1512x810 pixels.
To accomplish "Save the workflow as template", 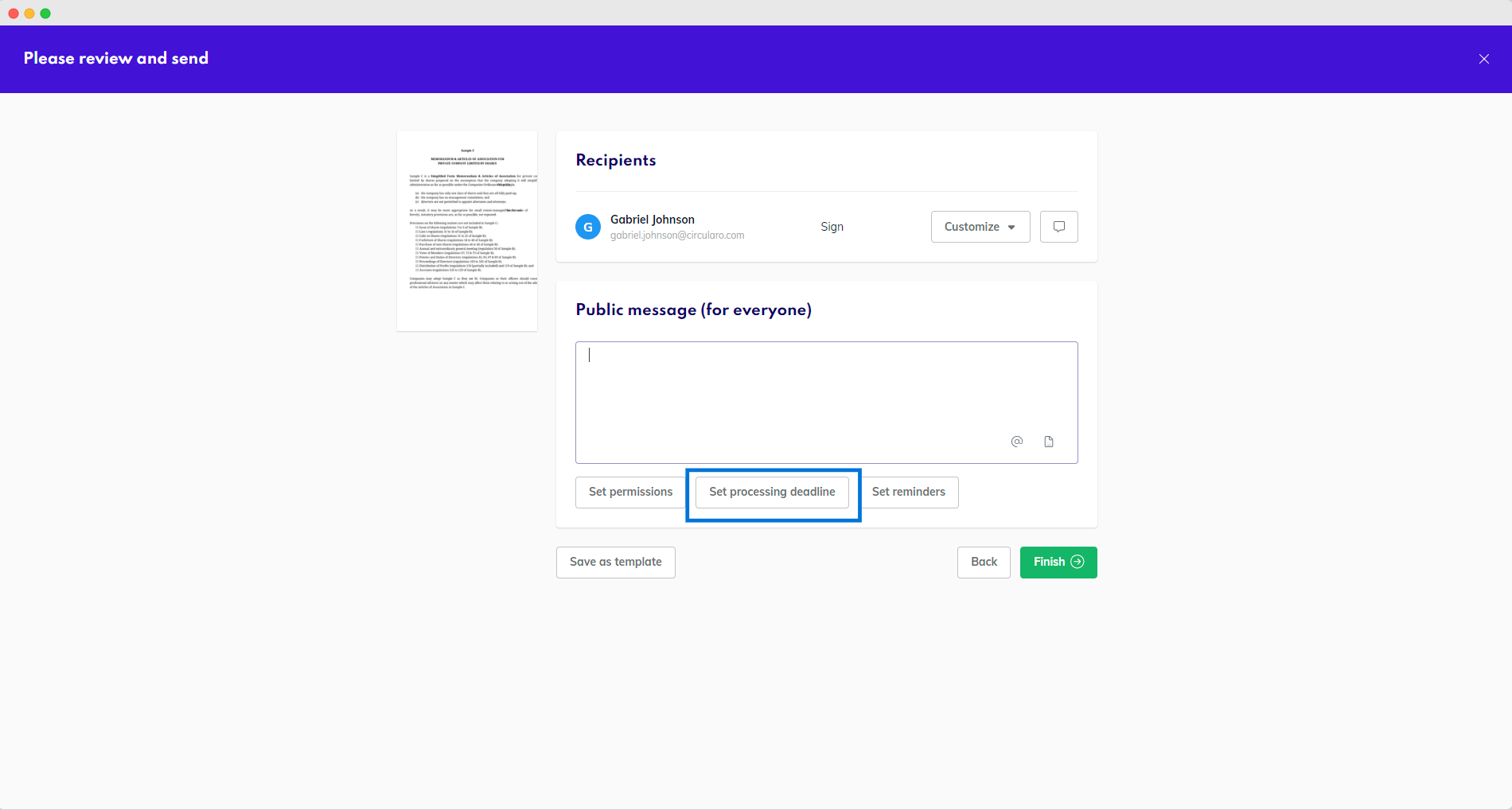I will [x=615, y=562].
